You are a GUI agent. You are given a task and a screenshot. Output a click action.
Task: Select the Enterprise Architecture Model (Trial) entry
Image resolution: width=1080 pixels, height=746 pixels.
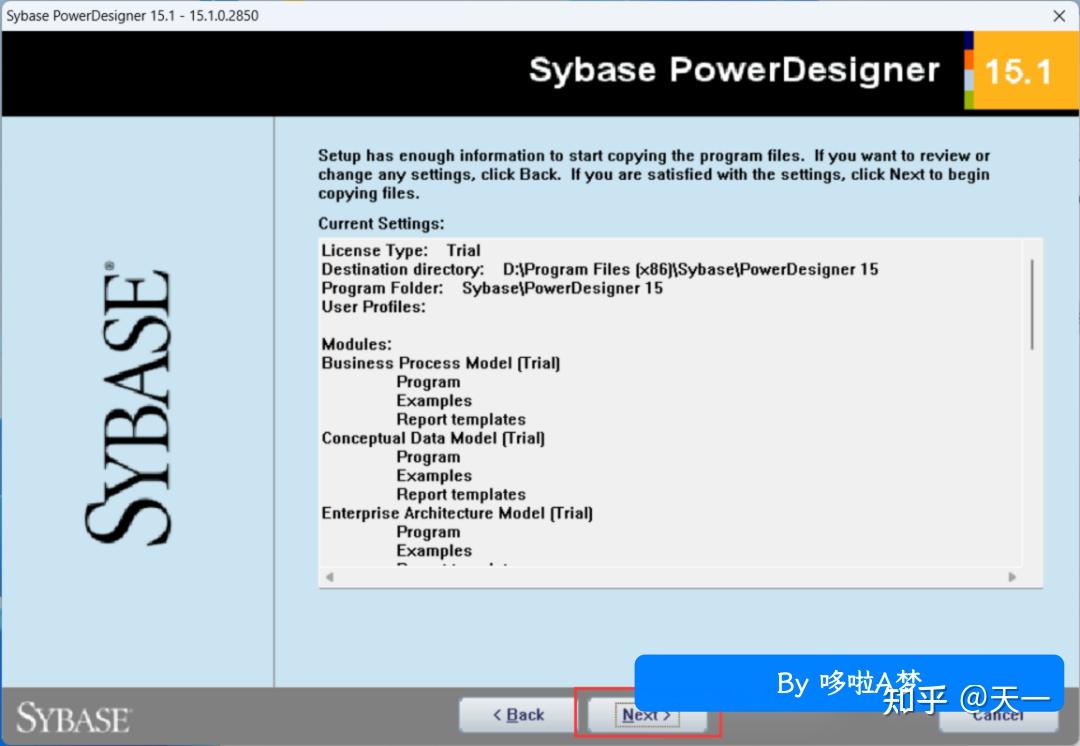[x=457, y=512]
